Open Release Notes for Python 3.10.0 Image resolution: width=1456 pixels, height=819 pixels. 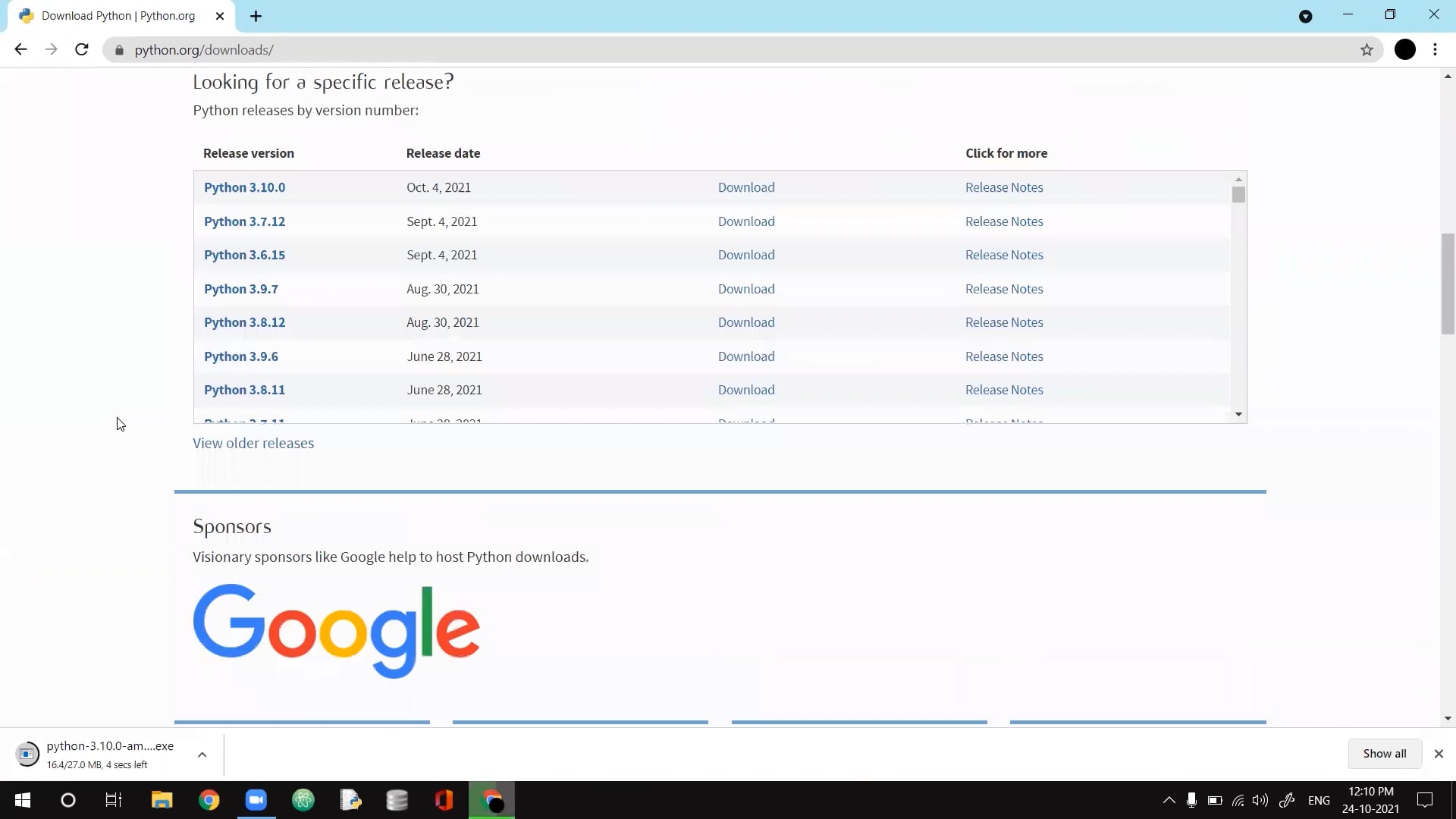1004,187
